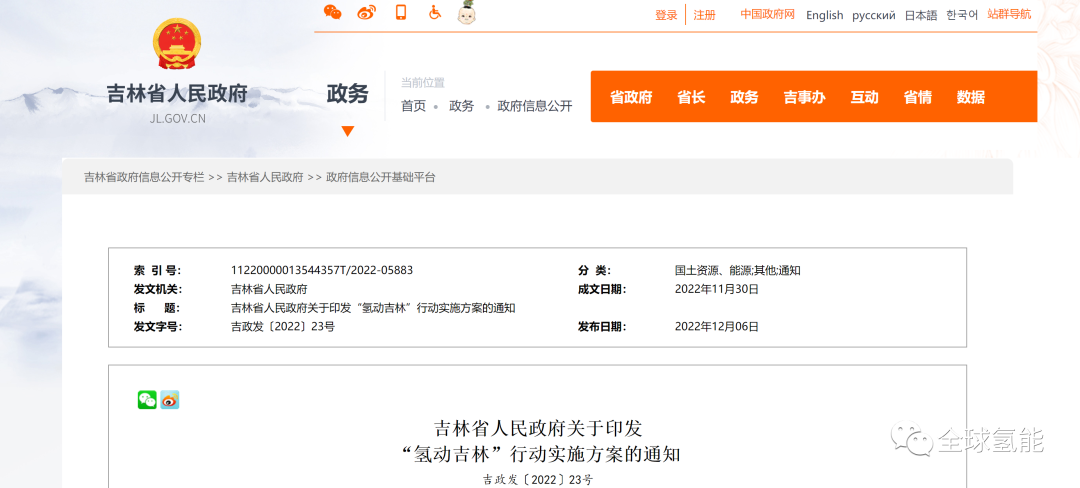Open the wheelchair accessibility icon
Image resolution: width=1080 pixels, height=488 pixels.
coord(435,12)
